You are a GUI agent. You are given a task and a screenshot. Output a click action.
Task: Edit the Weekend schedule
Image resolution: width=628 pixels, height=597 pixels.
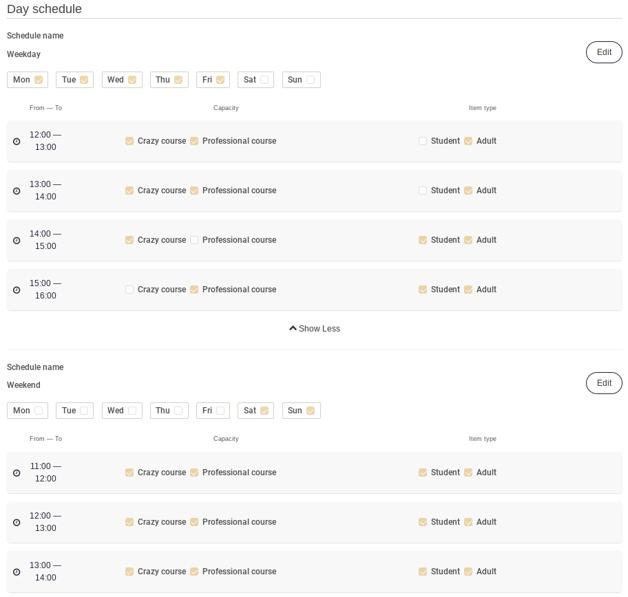click(603, 383)
